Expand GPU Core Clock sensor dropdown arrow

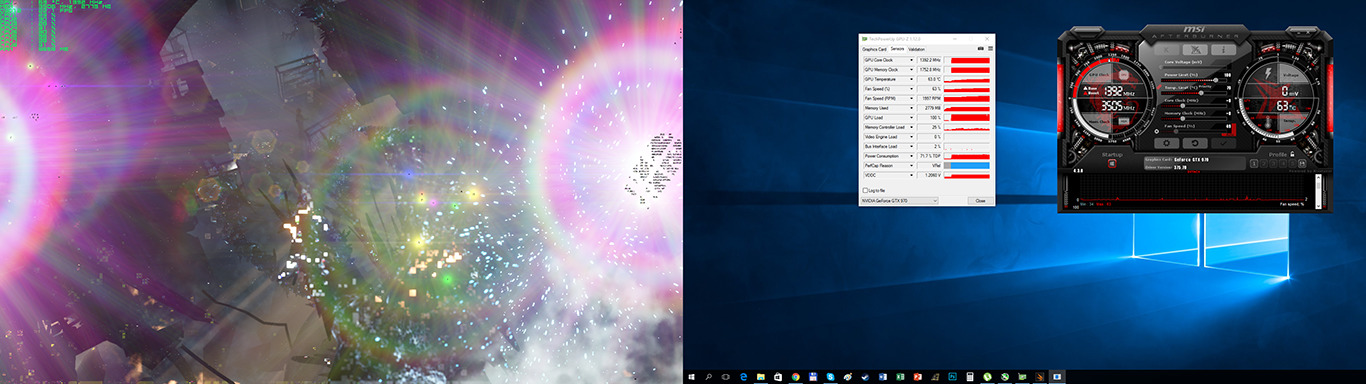pyautogui.click(x=912, y=59)
